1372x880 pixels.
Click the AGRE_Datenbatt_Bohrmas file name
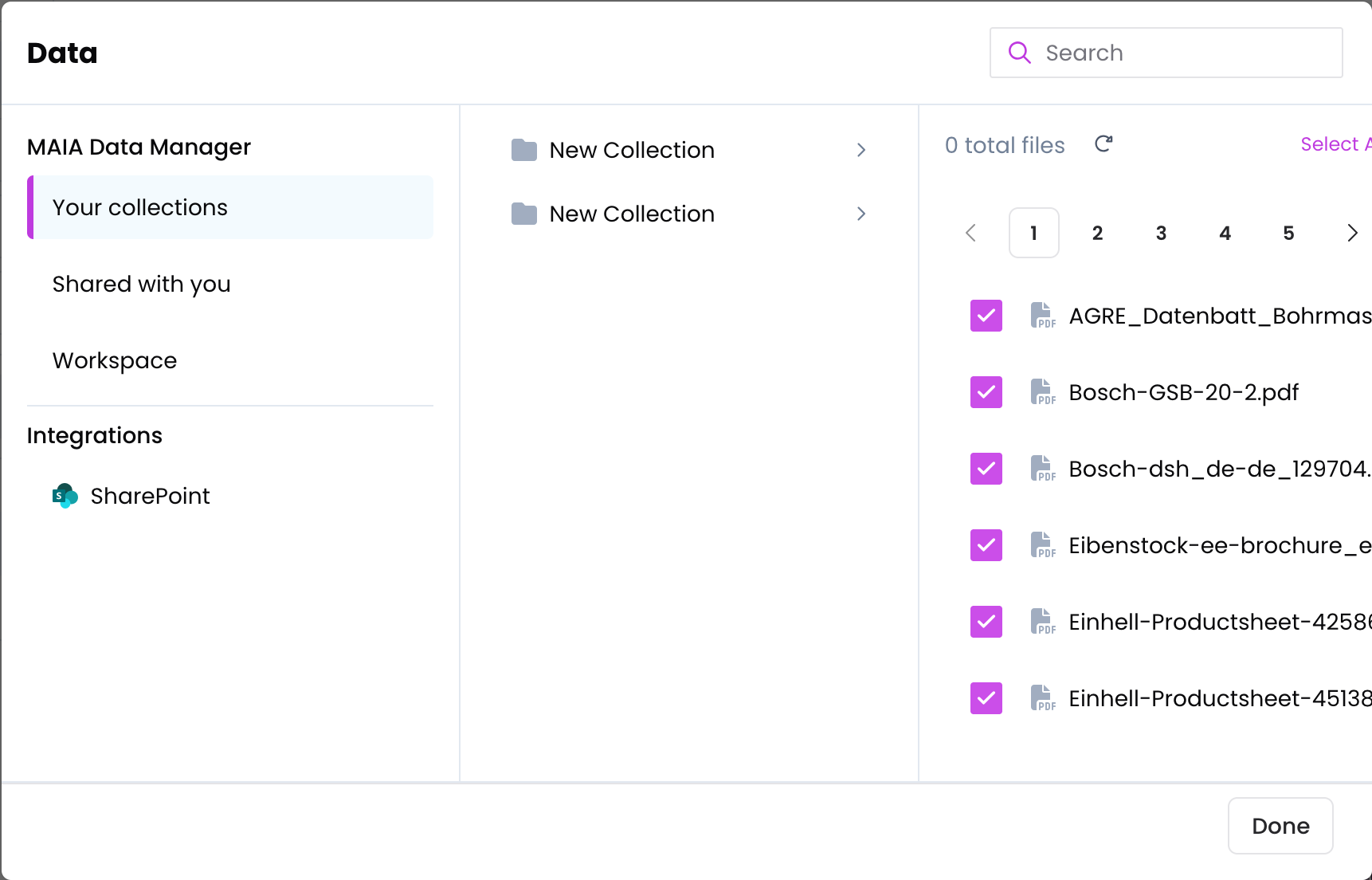pos(1220,316)
